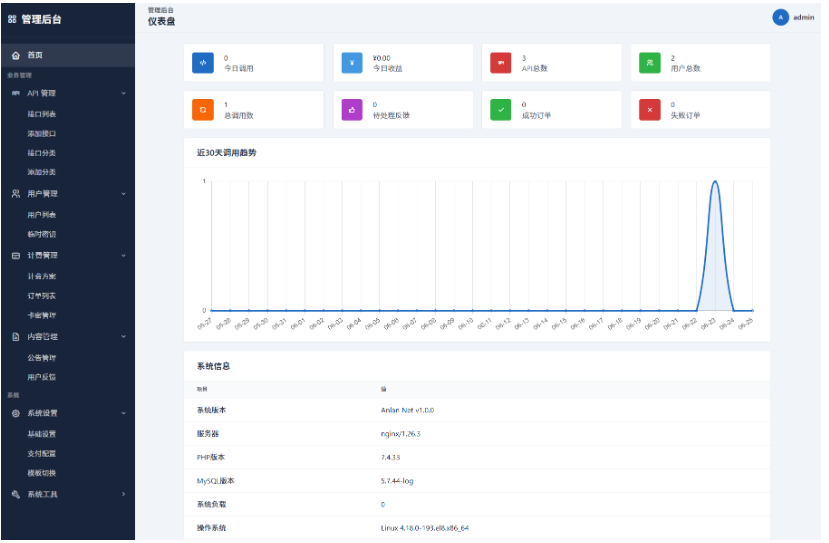
Task: Open 用户列表 in the sidebar
Action: 42,215
